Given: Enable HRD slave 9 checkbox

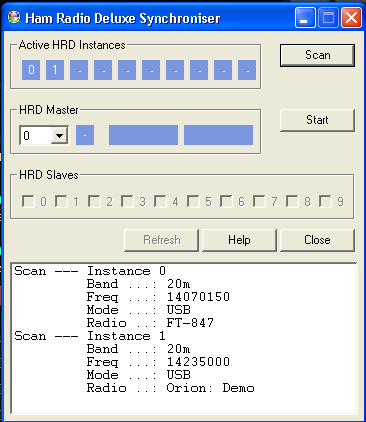Looking at the screenshot, I should pos(325,201).
